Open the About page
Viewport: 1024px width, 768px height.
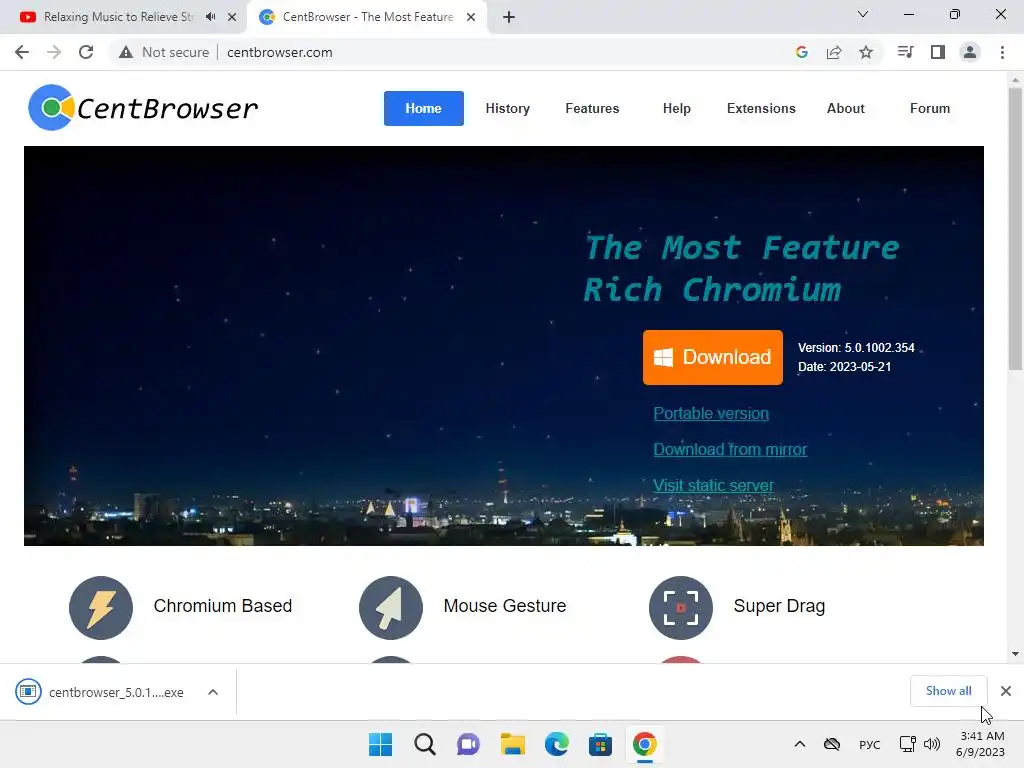[846, 108]
